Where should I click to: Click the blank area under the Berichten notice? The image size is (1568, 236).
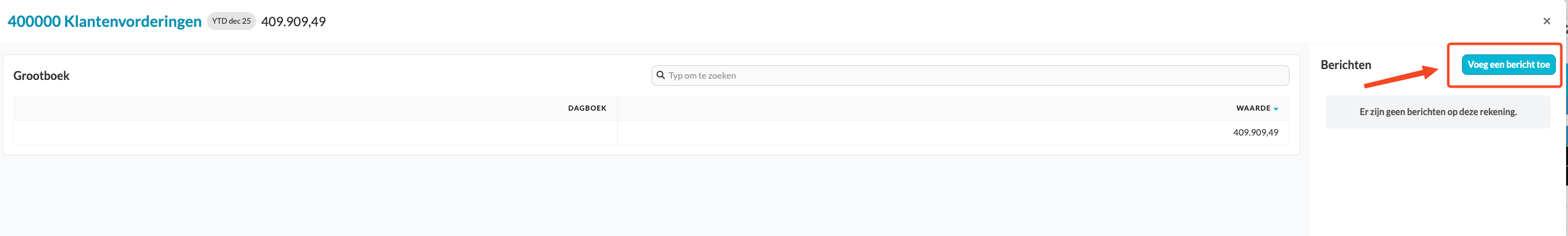click(1438, 182)
